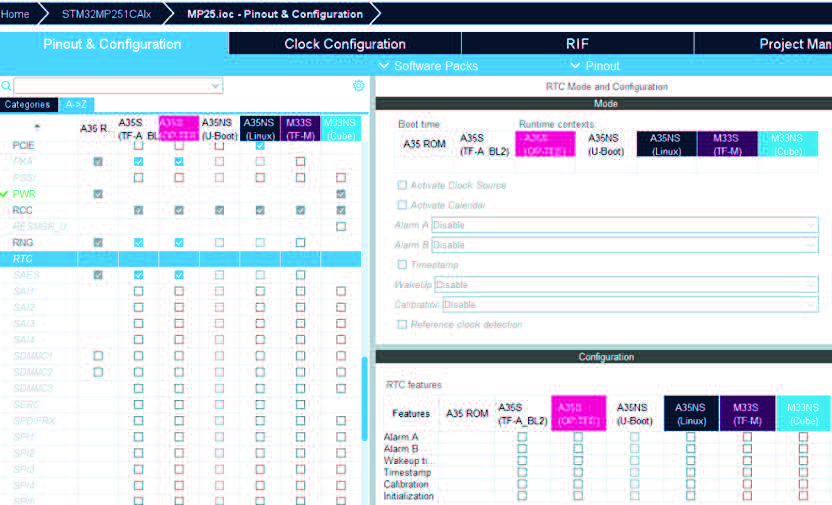Open the RIF tab

coord(577,44)
